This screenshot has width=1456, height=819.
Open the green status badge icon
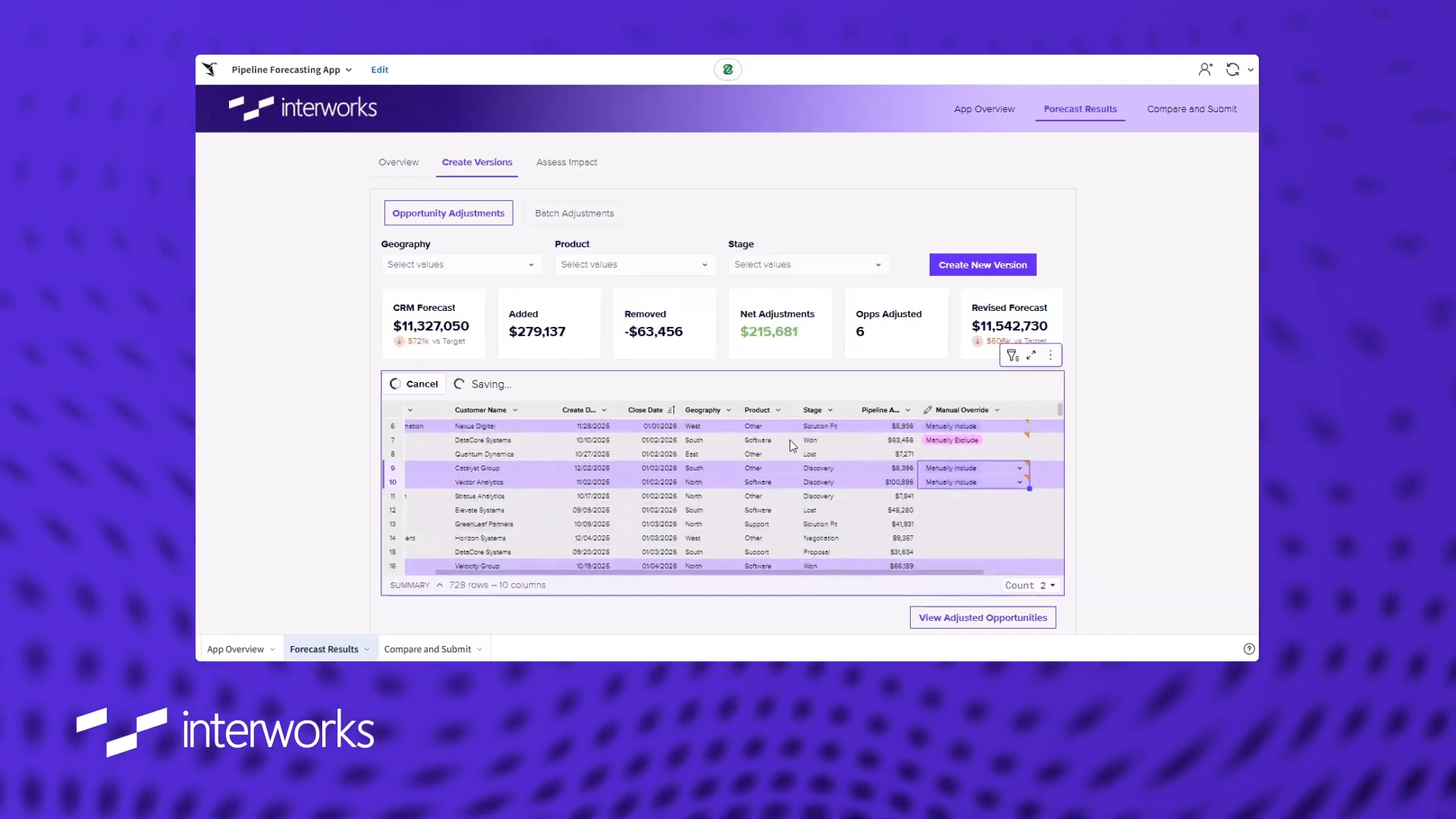[x=728, y=70]
